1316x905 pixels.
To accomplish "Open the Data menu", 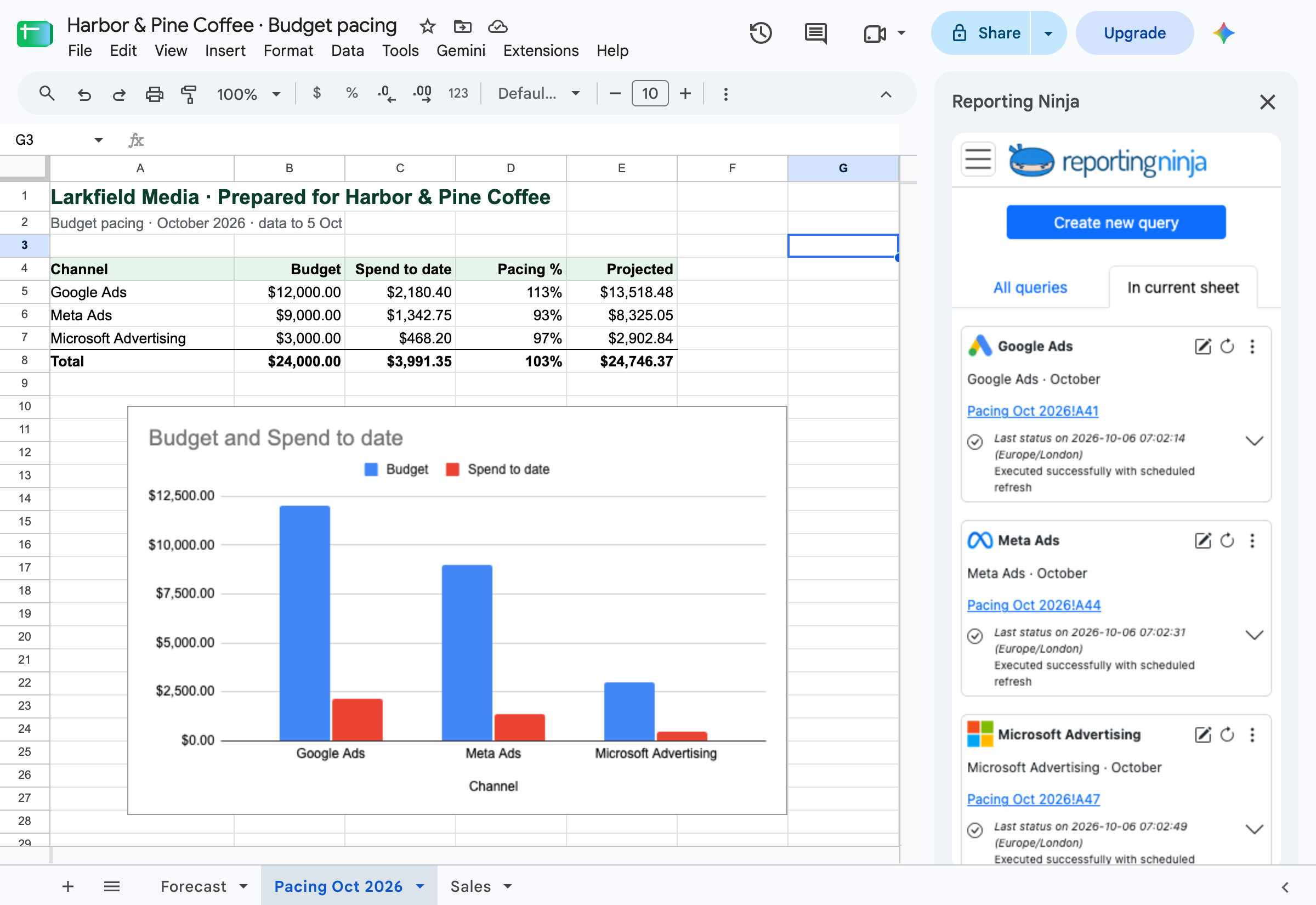I will [348, 51].
